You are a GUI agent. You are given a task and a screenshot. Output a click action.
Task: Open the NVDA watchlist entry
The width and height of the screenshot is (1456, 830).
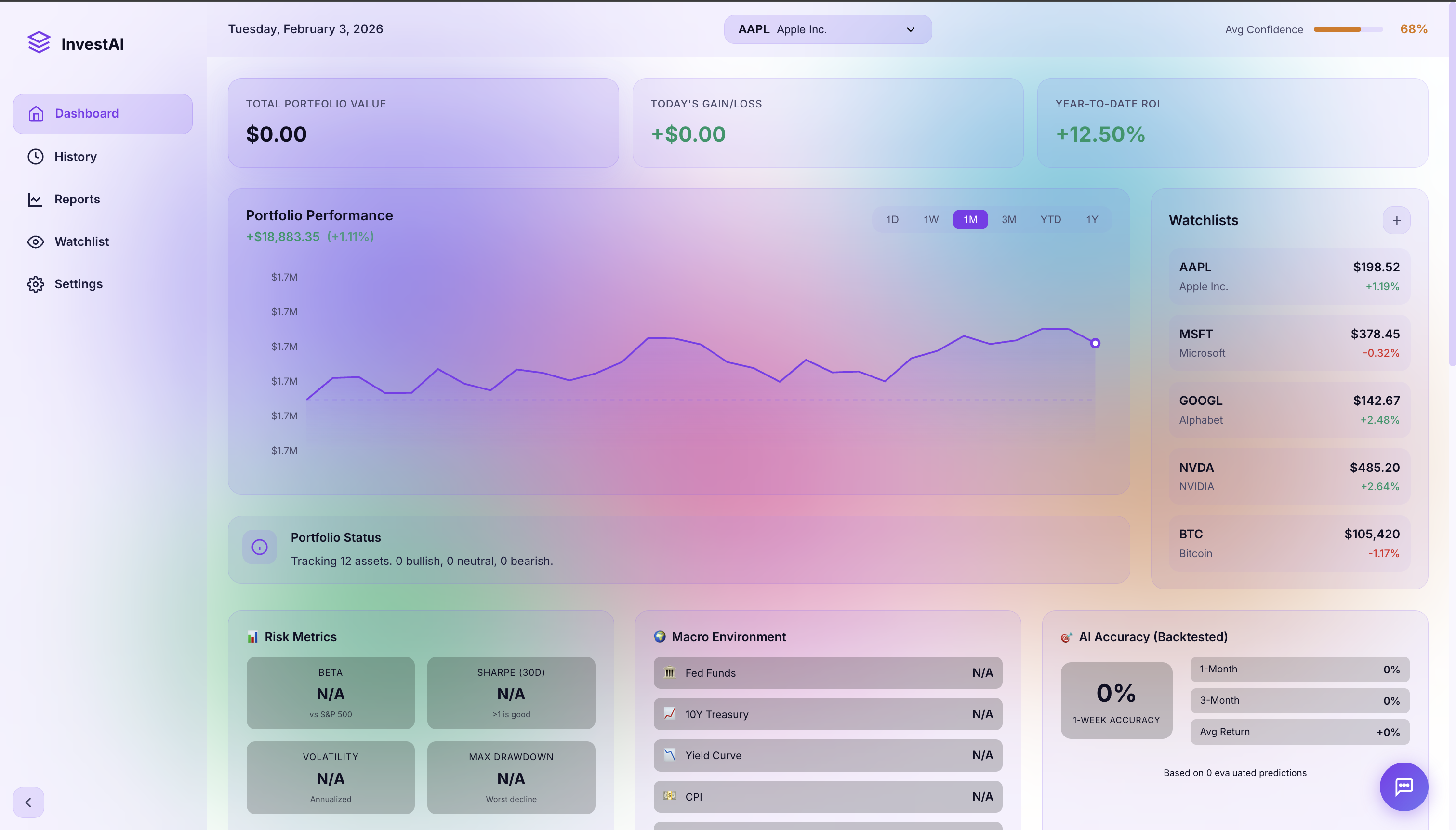coord(1288,477)
